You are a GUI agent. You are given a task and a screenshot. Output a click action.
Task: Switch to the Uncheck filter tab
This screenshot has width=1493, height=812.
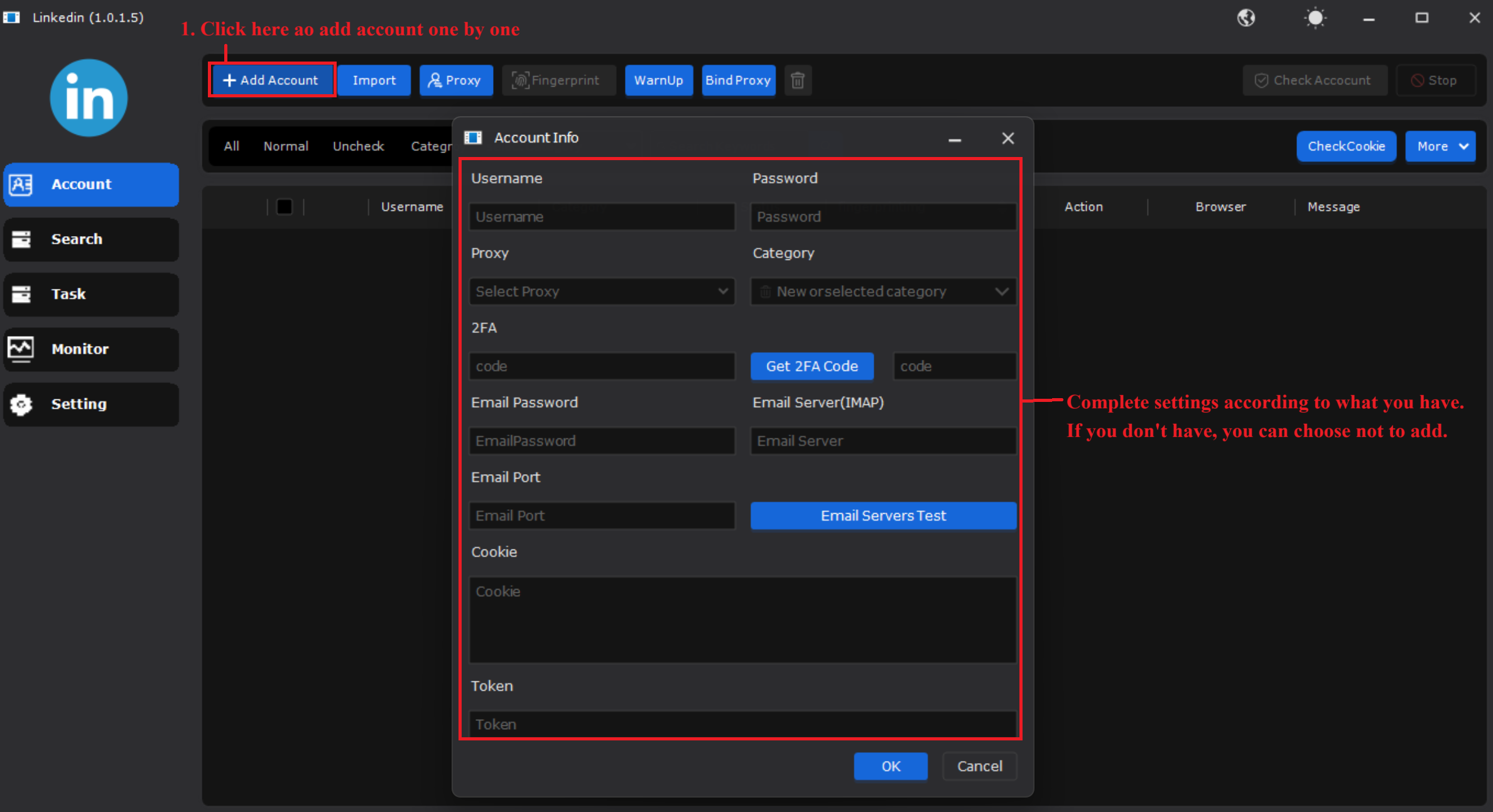358,146
